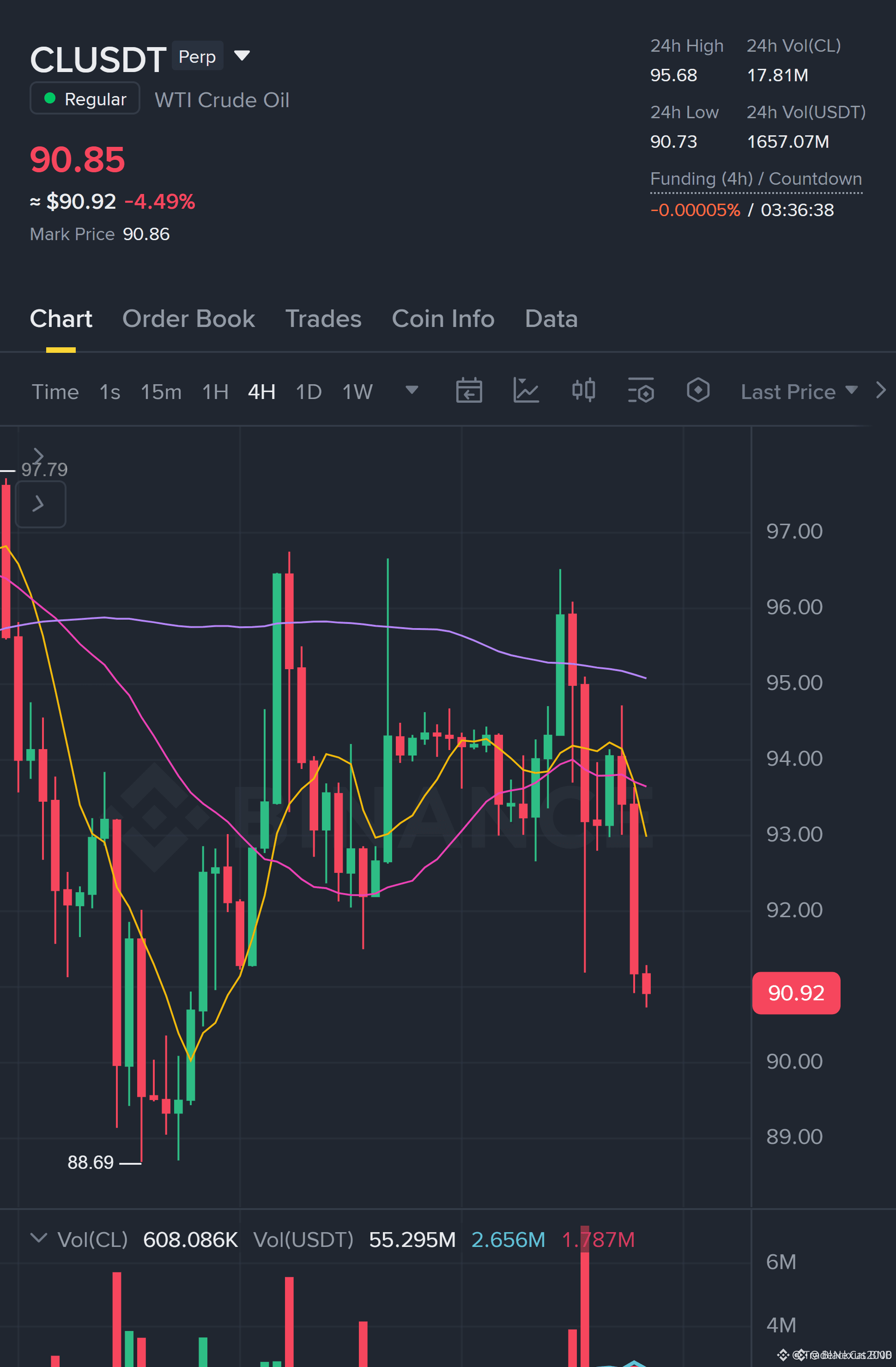Click the small chevron above 97.79
The image size is (896, 1367).
point(38,455)
